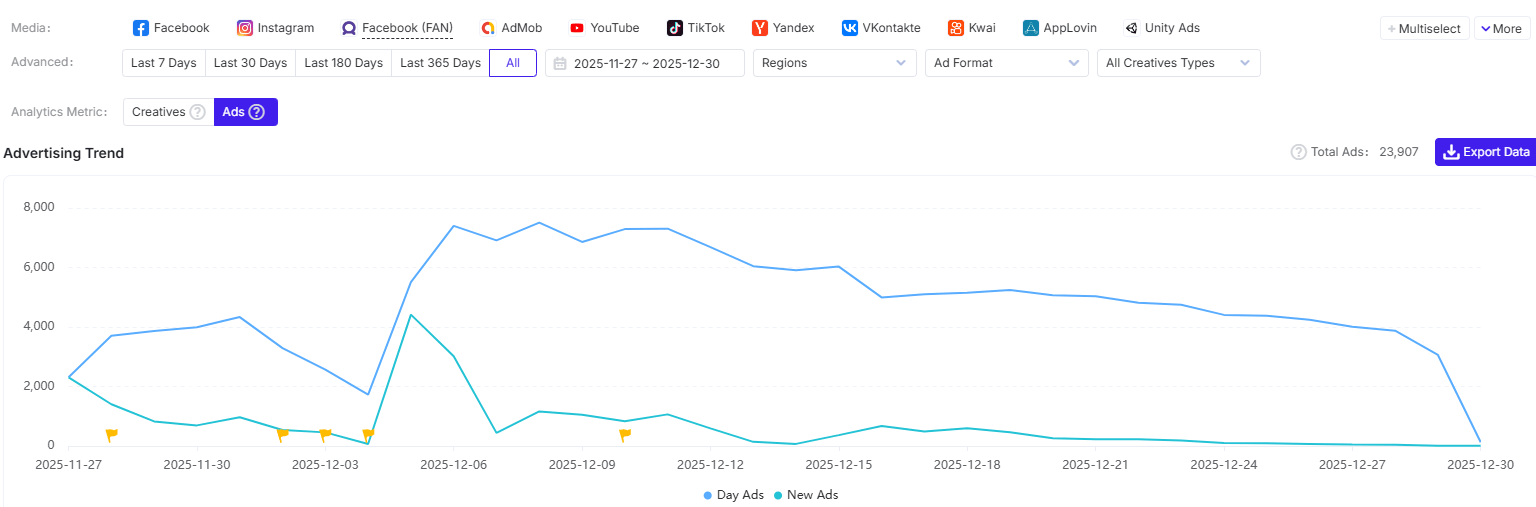The height and width of the screenshot is (507, 1536).
Task: Expand the Ad Format dropdown
Action: pos(1006,63)
